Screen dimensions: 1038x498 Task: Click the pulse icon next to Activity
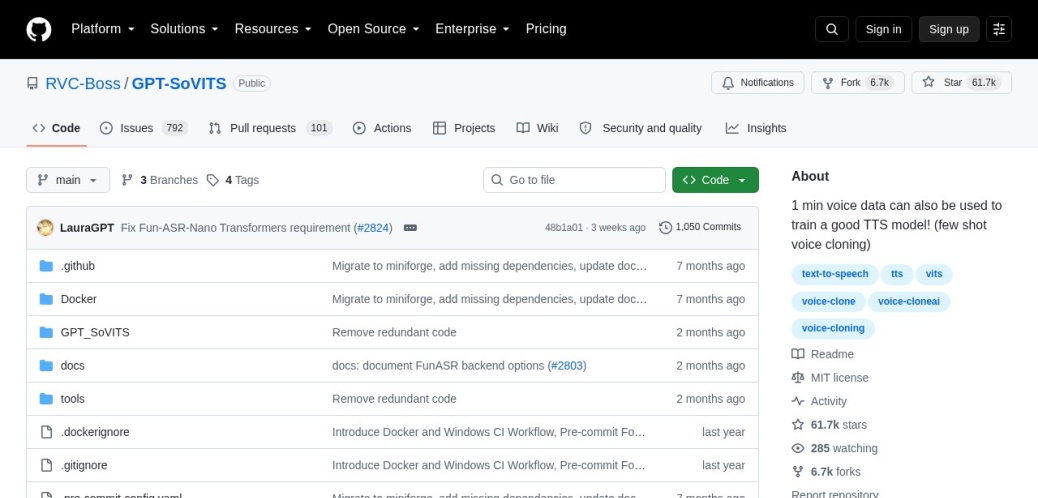[x=798, y=401]
